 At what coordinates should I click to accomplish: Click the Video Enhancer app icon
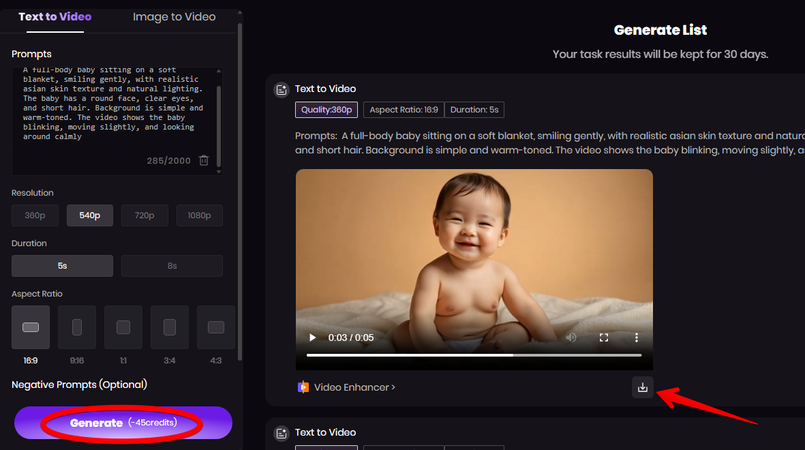point(303,387)
